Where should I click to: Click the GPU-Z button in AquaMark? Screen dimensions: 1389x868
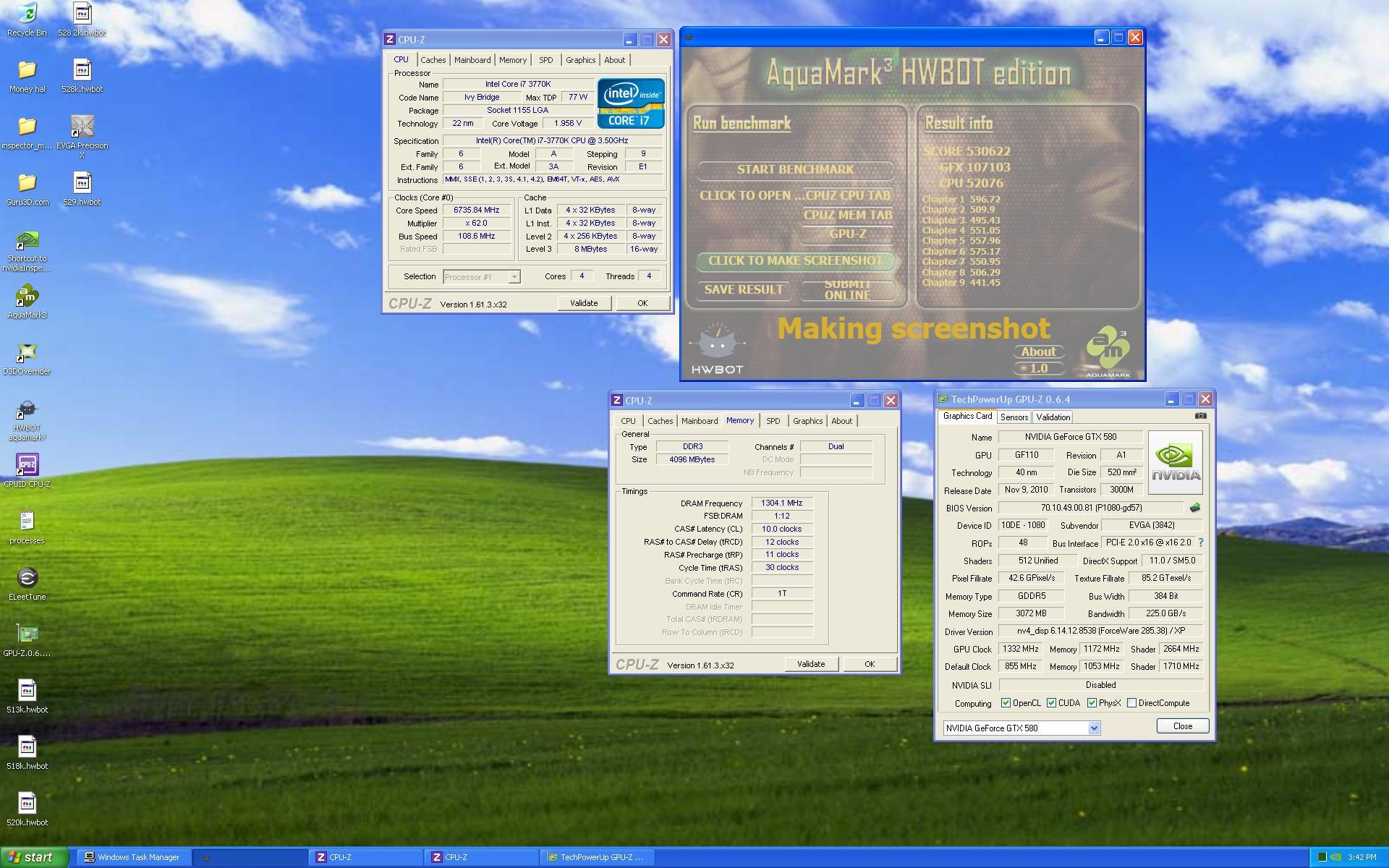(x=848, y=234)
